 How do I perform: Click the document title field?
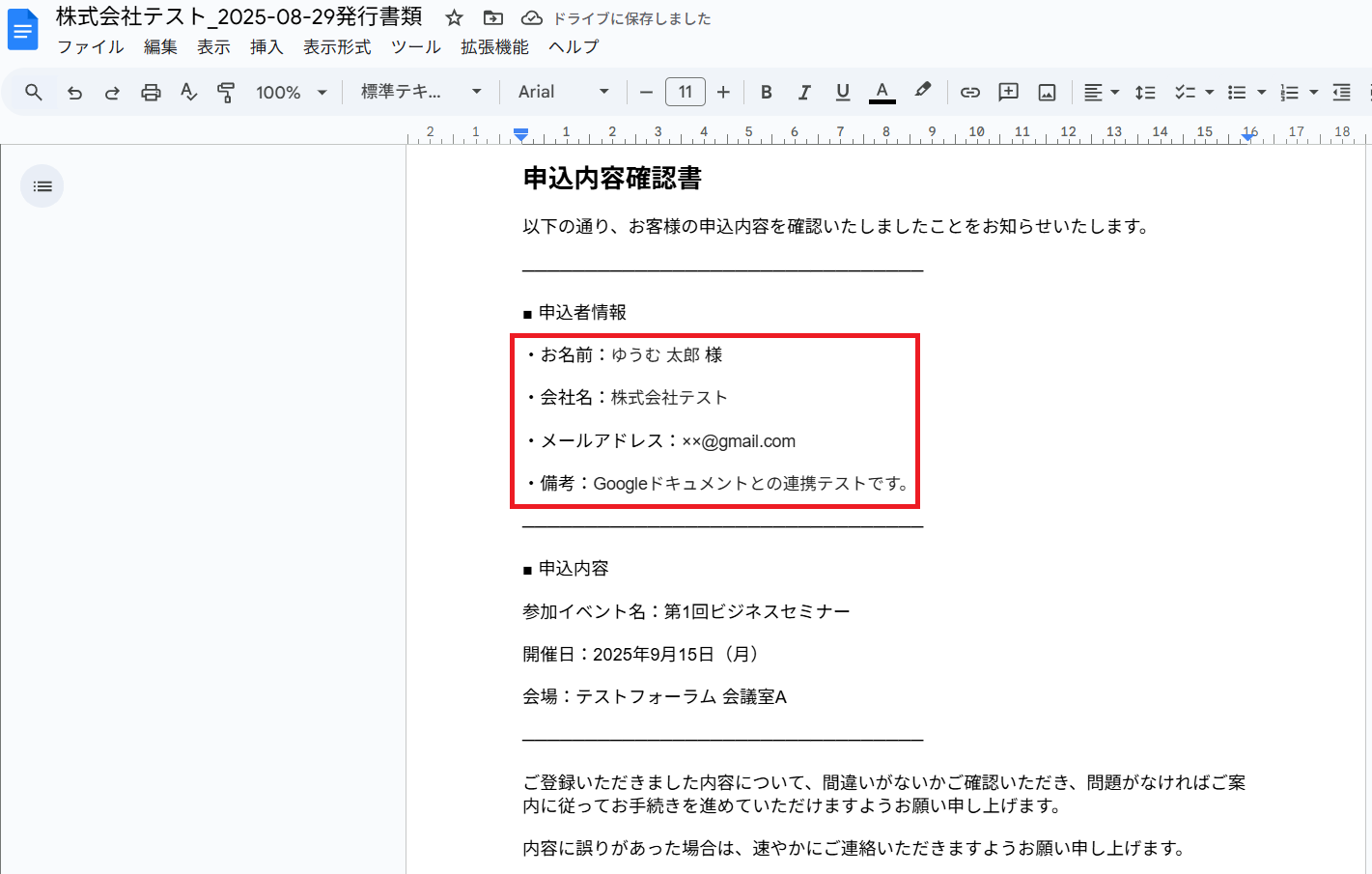(x=238, y=17)
